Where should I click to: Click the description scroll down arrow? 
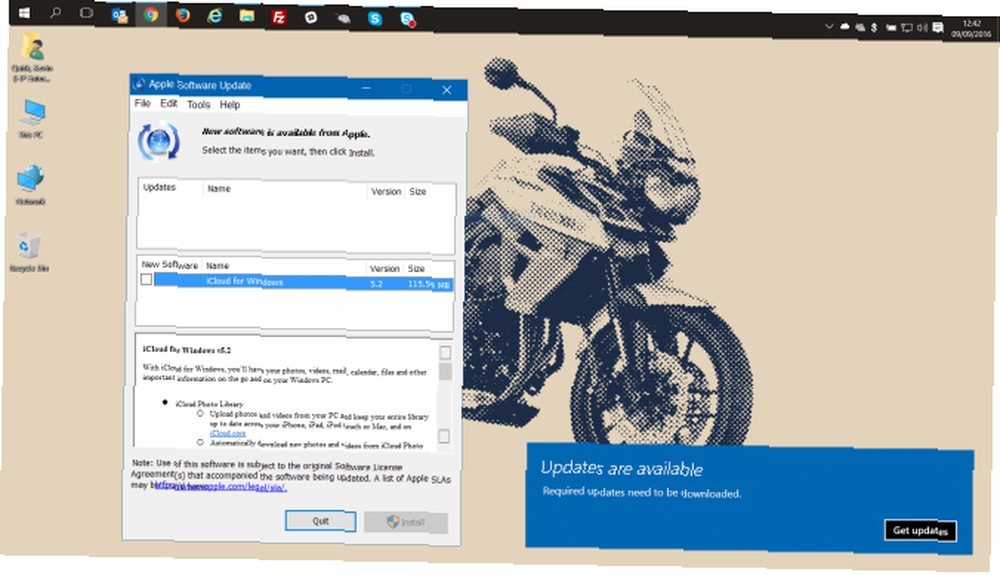click(444, 436)
